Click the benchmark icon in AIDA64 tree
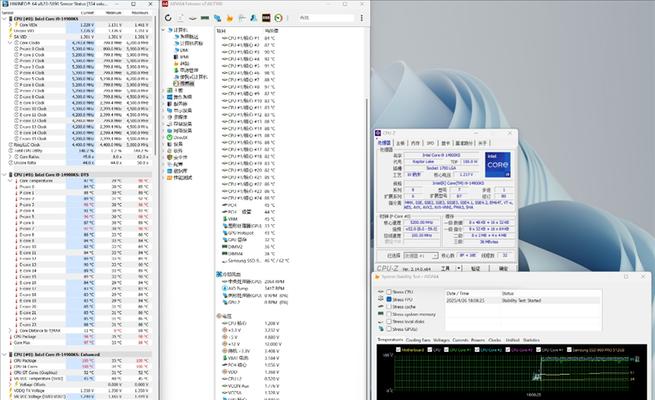Viewport: 655px width, 400px height. point(170,177)
